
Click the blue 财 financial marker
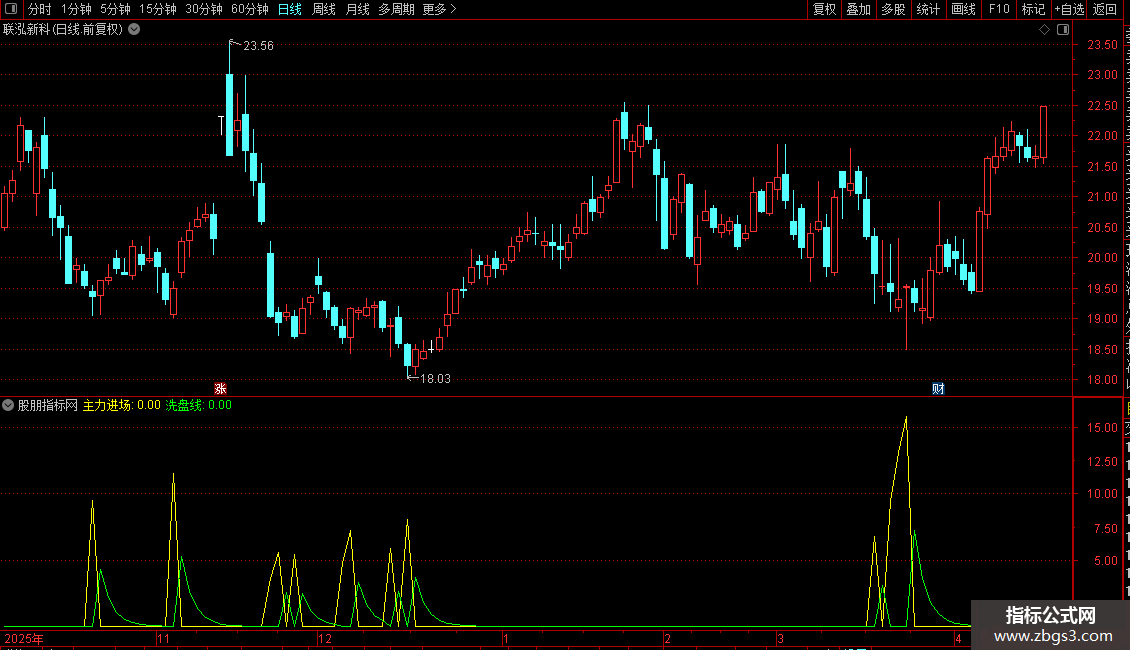click(x=938, y=388)
